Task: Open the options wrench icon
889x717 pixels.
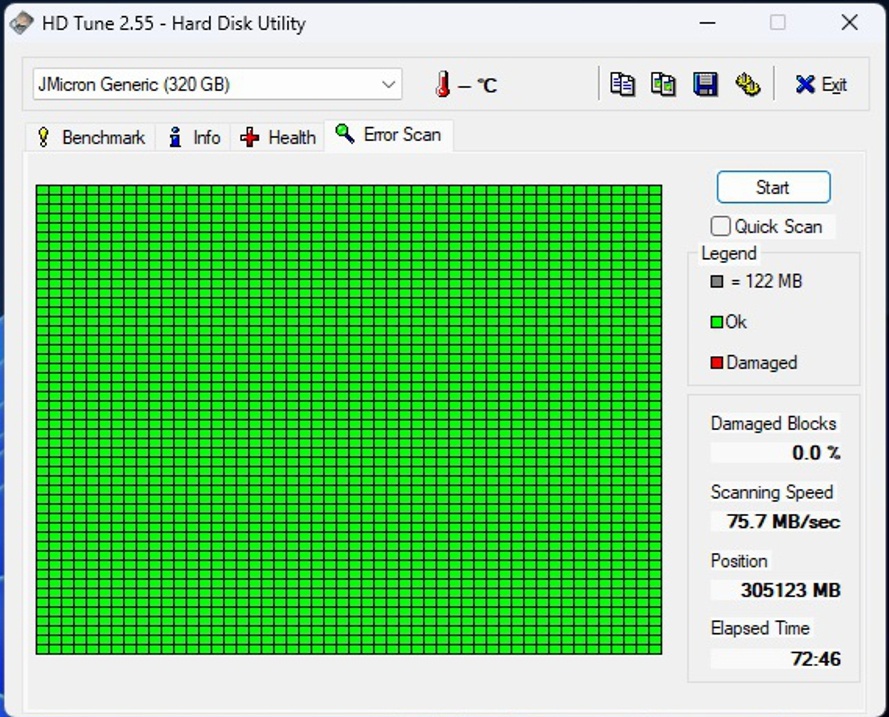Action: (747, 84)
